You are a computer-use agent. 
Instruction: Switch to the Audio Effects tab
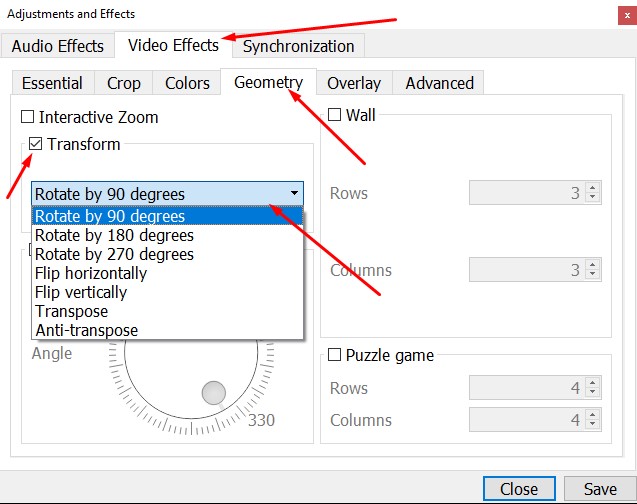57,46
